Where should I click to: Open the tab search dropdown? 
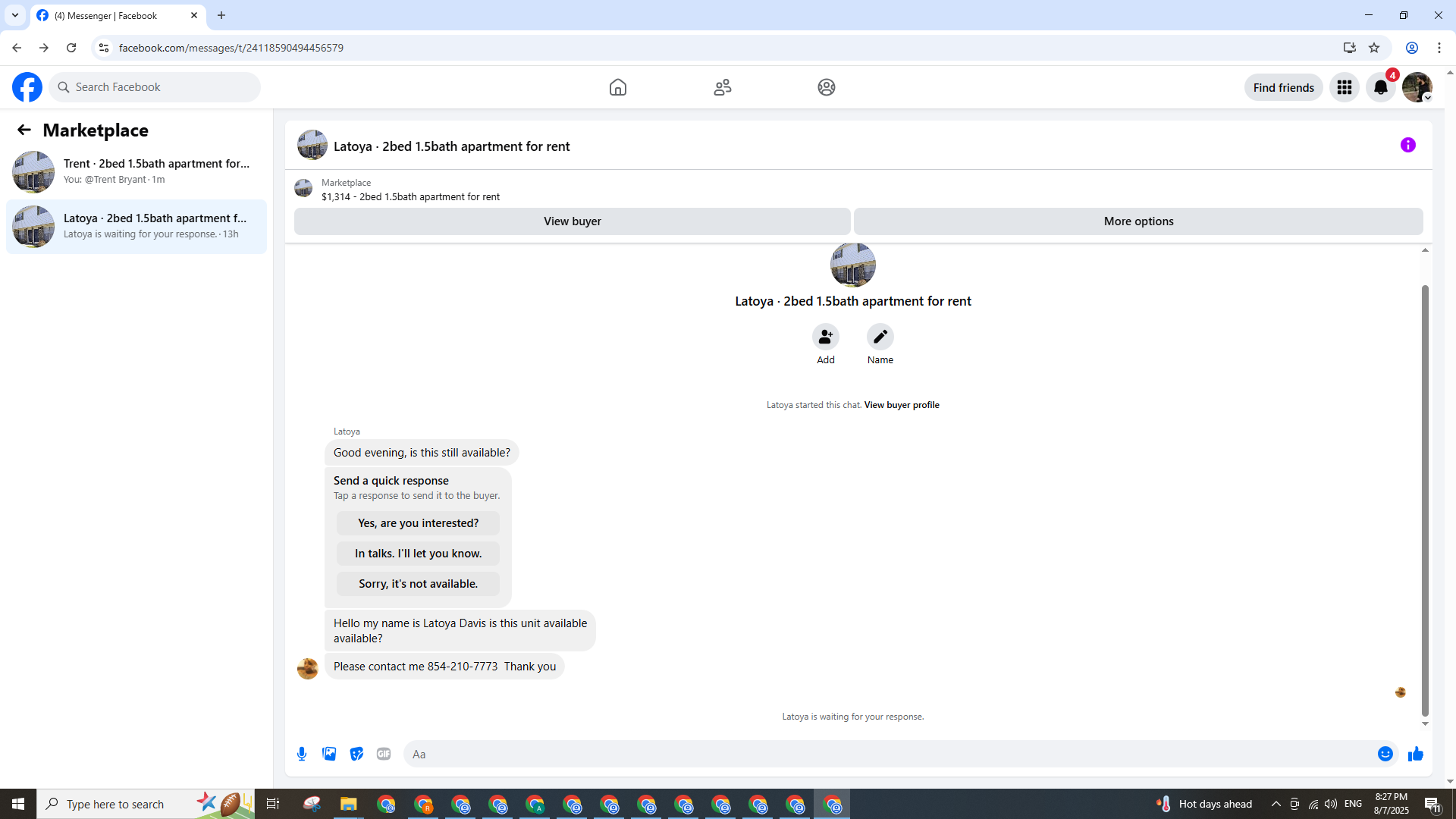coord(14,15)
